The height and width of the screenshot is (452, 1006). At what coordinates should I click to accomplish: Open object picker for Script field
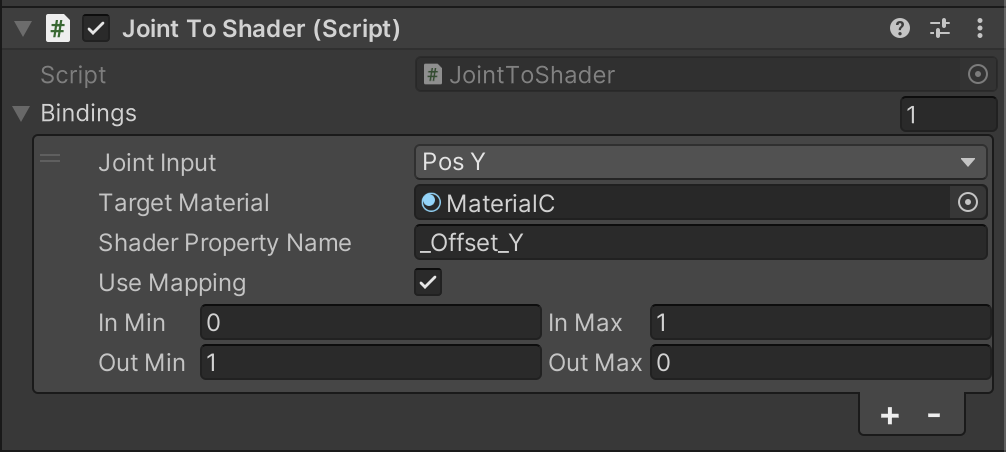977,75
